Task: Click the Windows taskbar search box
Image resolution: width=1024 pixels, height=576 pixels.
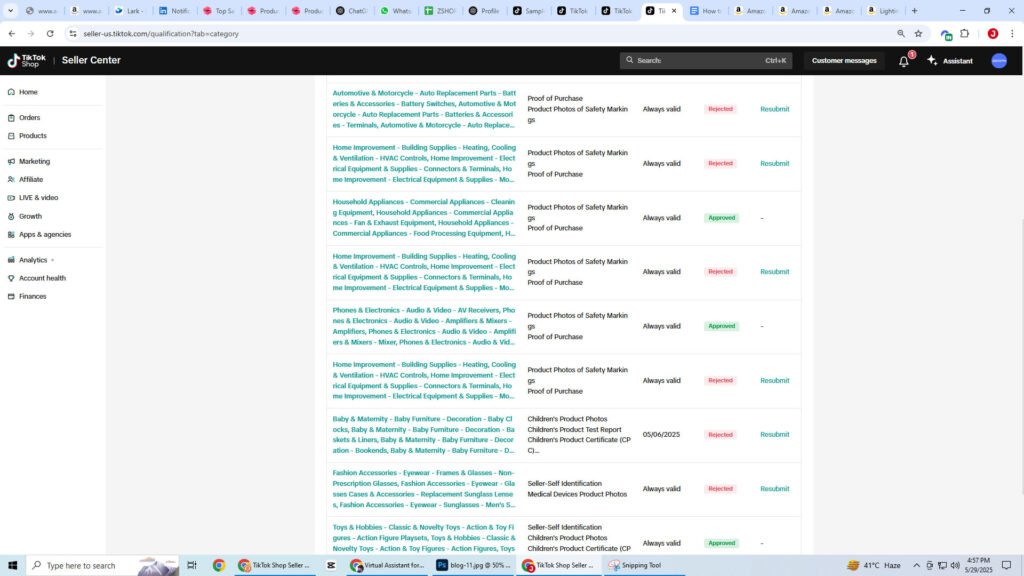Action: click(x=102, y=566)
